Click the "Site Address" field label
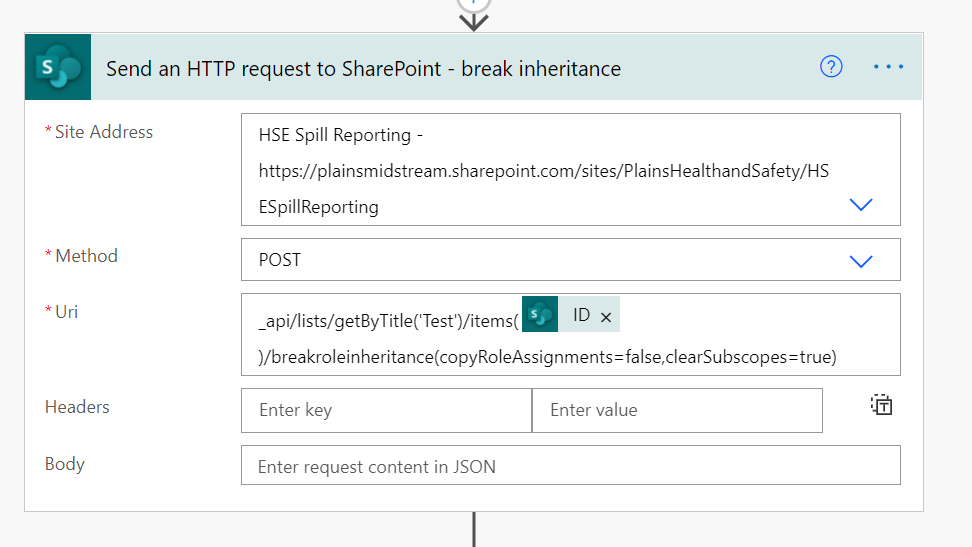Image resolution: width=972 pixels, height=547 pixels. 104,132
